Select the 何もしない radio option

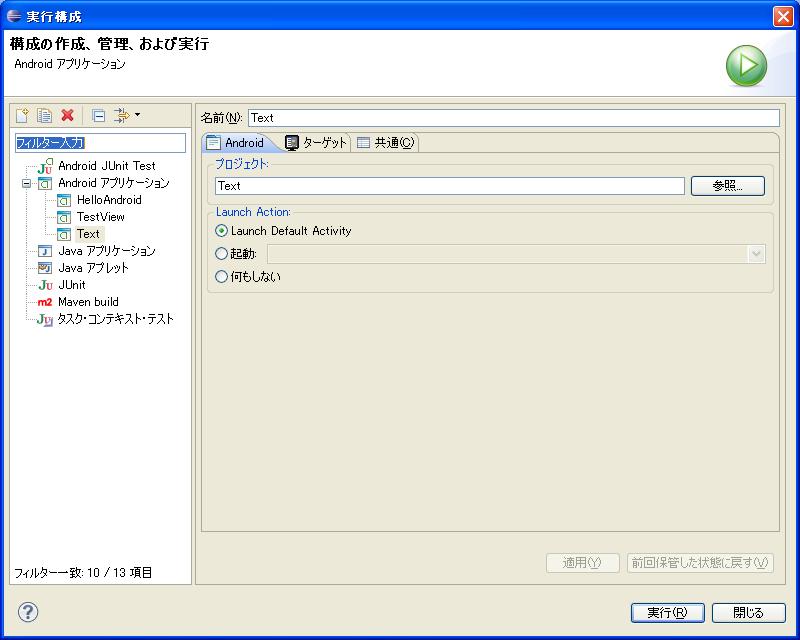tap(221, 277)
